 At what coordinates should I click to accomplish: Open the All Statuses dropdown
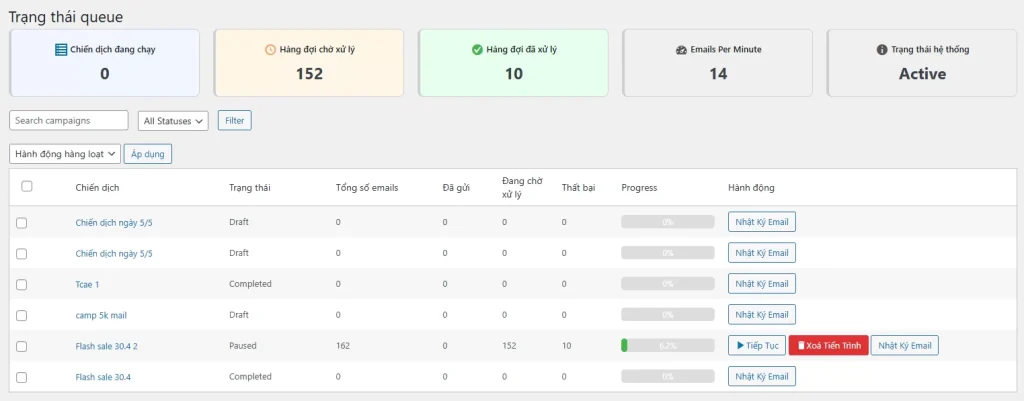pyautogui.click(x=173, y=121)
